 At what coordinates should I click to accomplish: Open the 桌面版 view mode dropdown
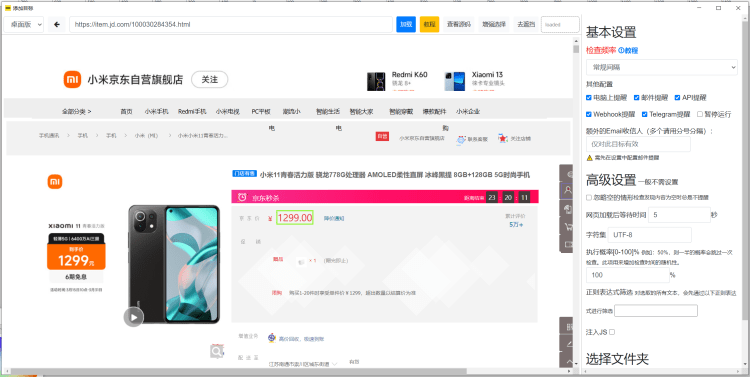pos(23,24)
